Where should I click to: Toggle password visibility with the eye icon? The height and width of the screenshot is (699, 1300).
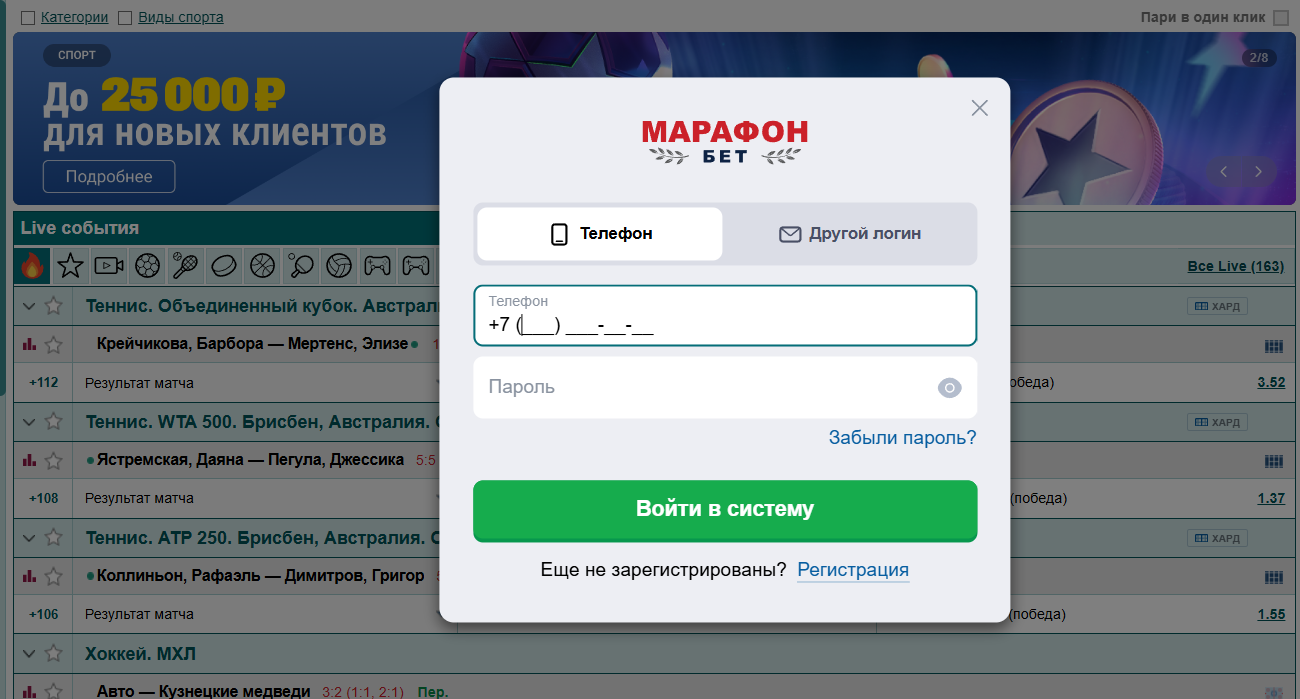(948, 387)
